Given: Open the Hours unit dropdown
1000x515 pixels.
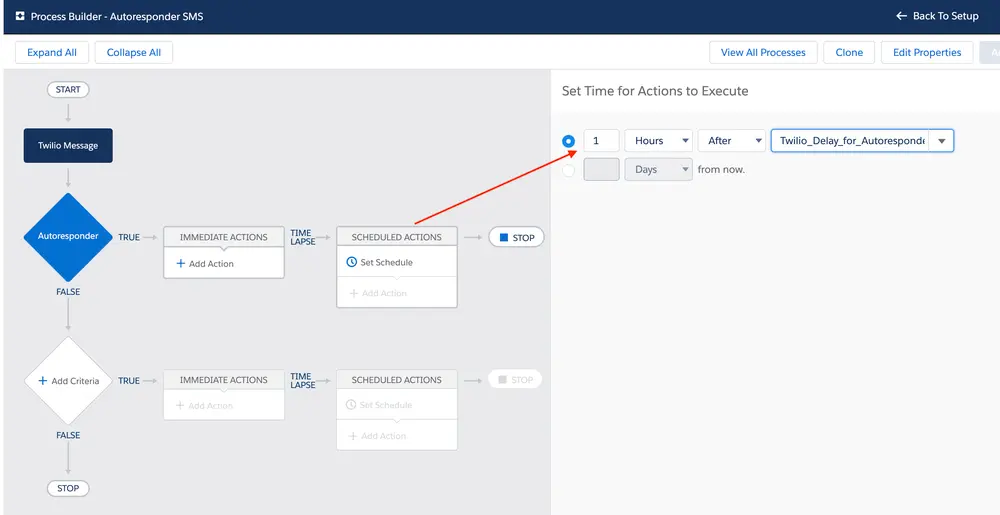Looking at the screenshot, I should tap(659, 141).
